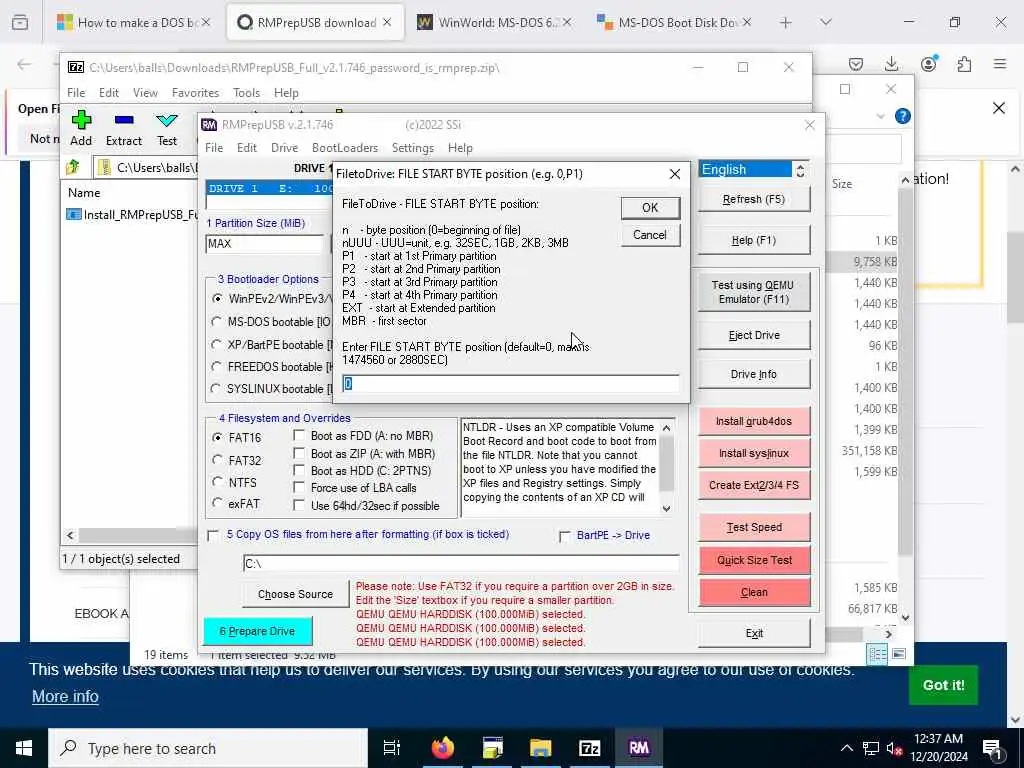Viewport: 1024px width, 768px height.
Task: Click the Partition Size MAX field
Action: [x=264, y=244]
